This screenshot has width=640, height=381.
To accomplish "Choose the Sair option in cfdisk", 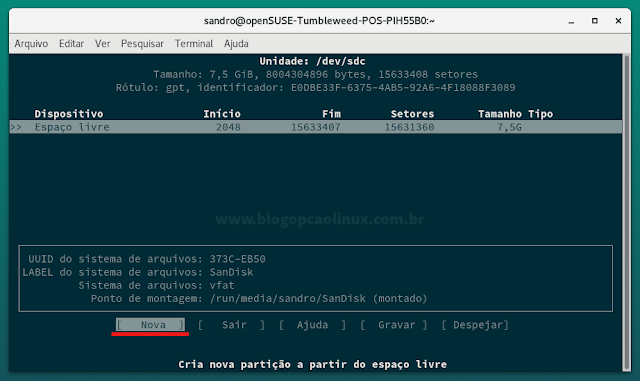I will click(x=231, y=325).
